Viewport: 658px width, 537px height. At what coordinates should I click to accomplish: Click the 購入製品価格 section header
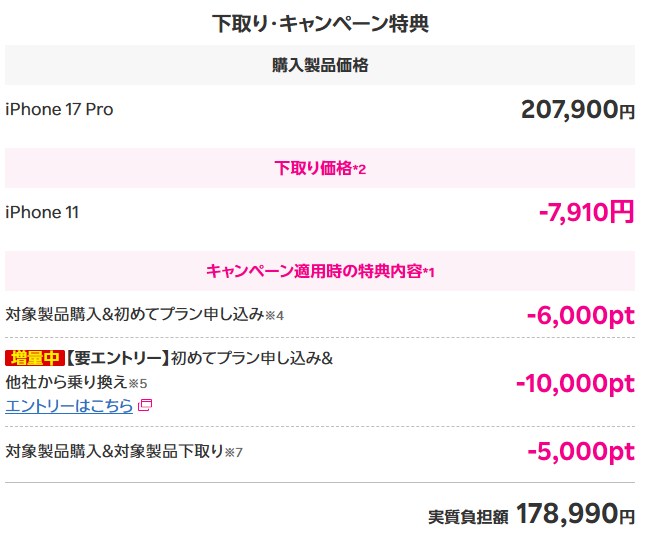coord(320,66)
